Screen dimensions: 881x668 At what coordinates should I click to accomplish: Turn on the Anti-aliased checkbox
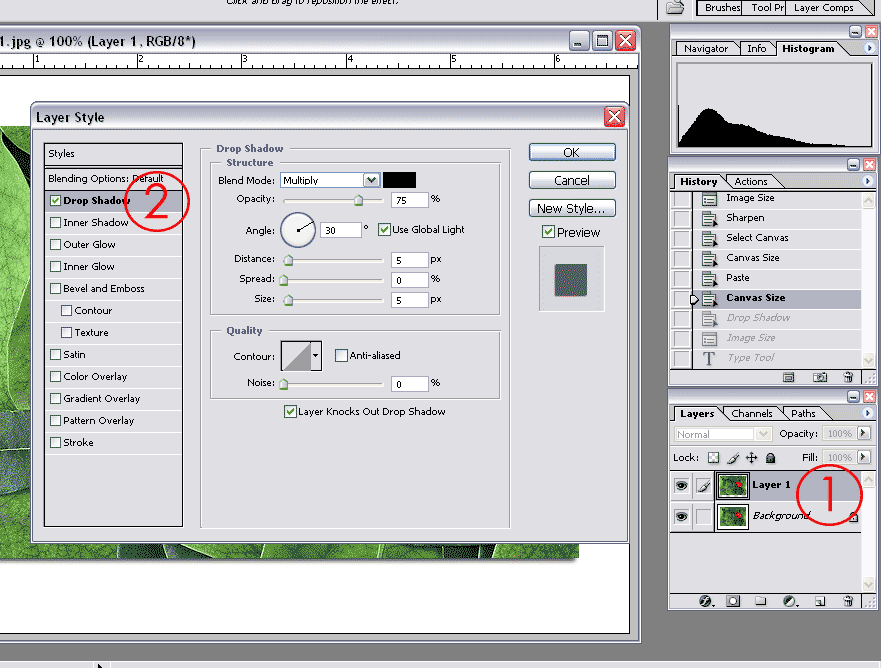coord(341,355)
